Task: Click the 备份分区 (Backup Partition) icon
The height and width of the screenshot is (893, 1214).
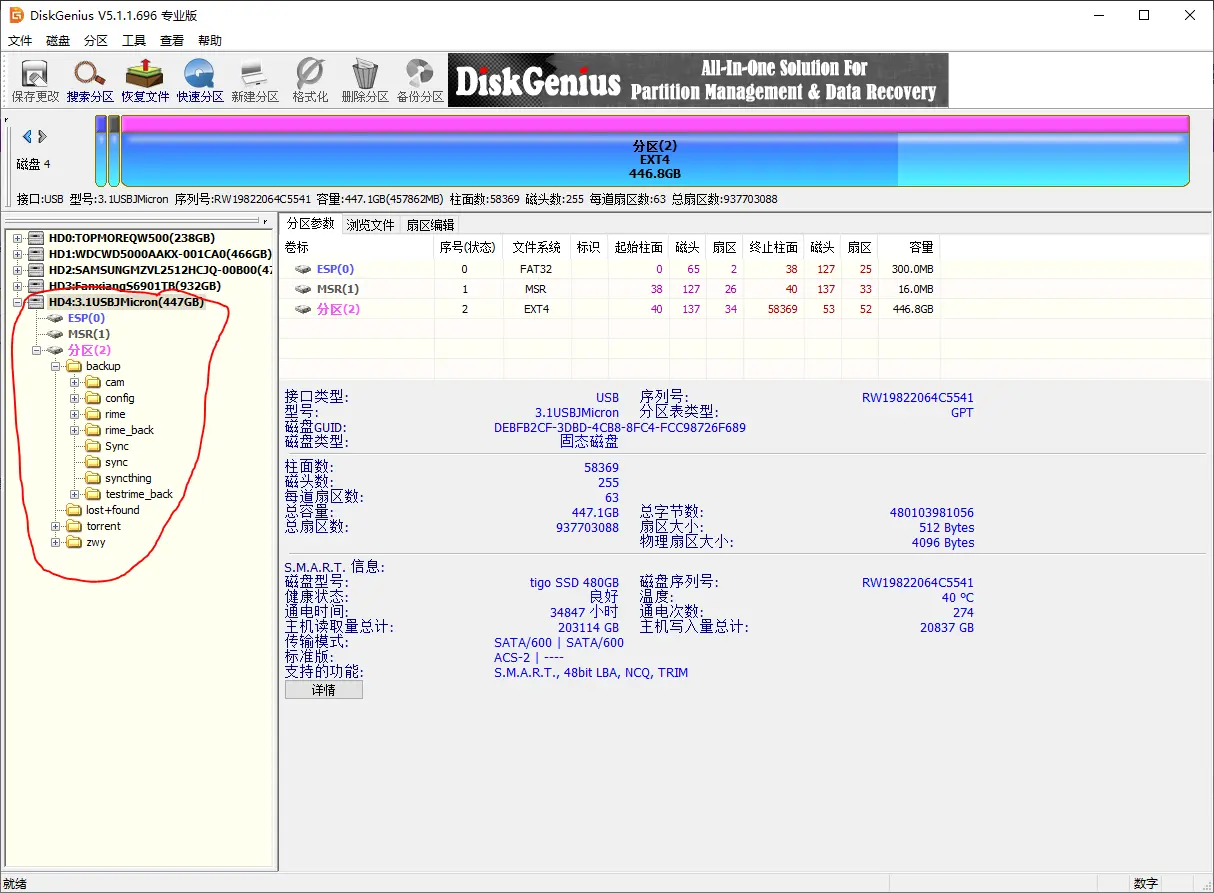Action: tap(419, 80)
